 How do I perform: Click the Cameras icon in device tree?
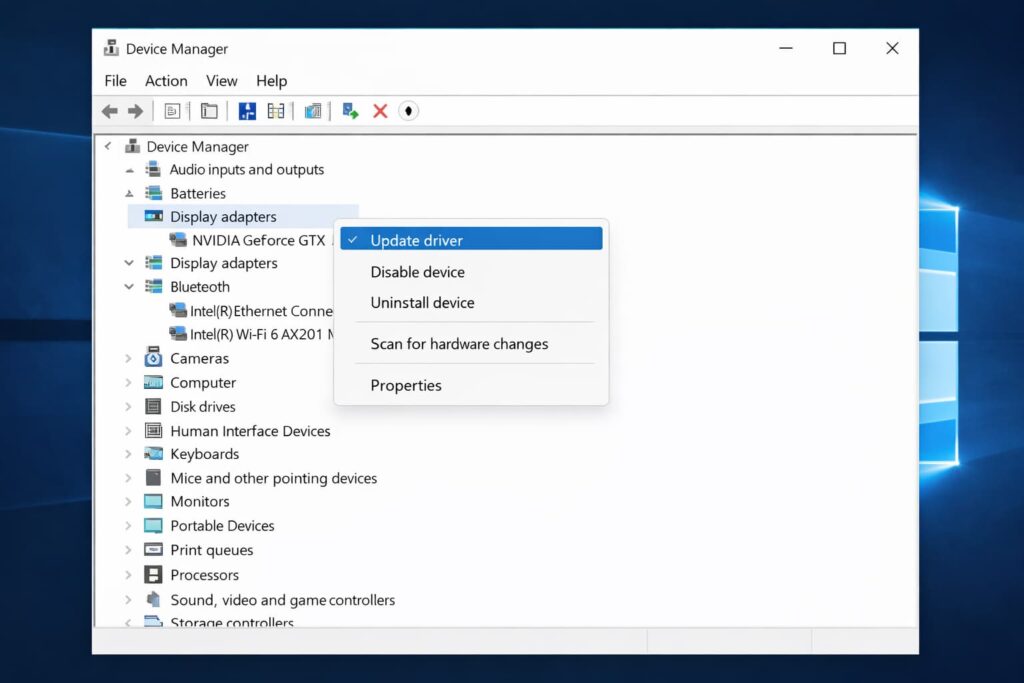point(153,358)
